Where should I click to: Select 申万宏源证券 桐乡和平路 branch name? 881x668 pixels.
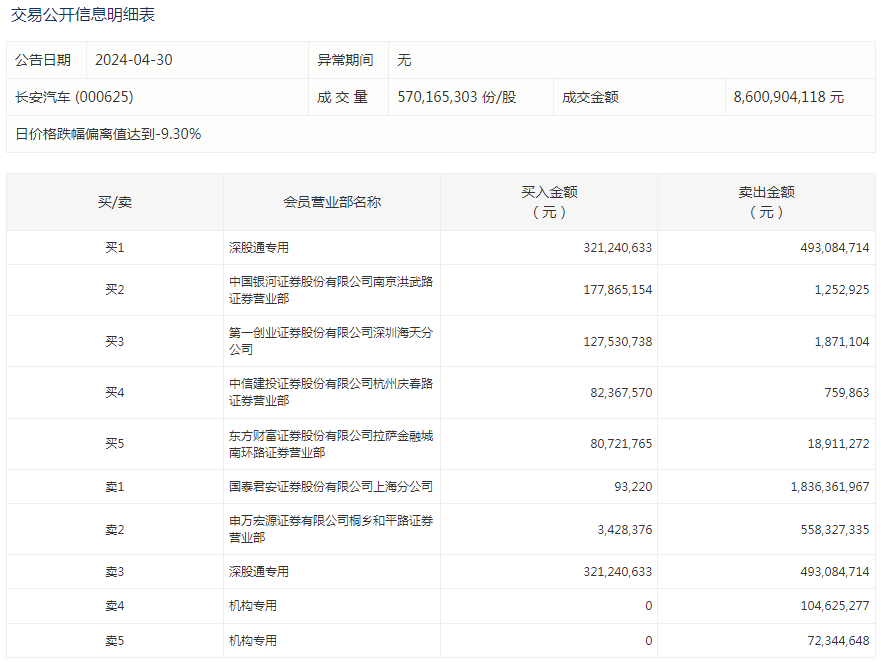[x=330, y=529]
